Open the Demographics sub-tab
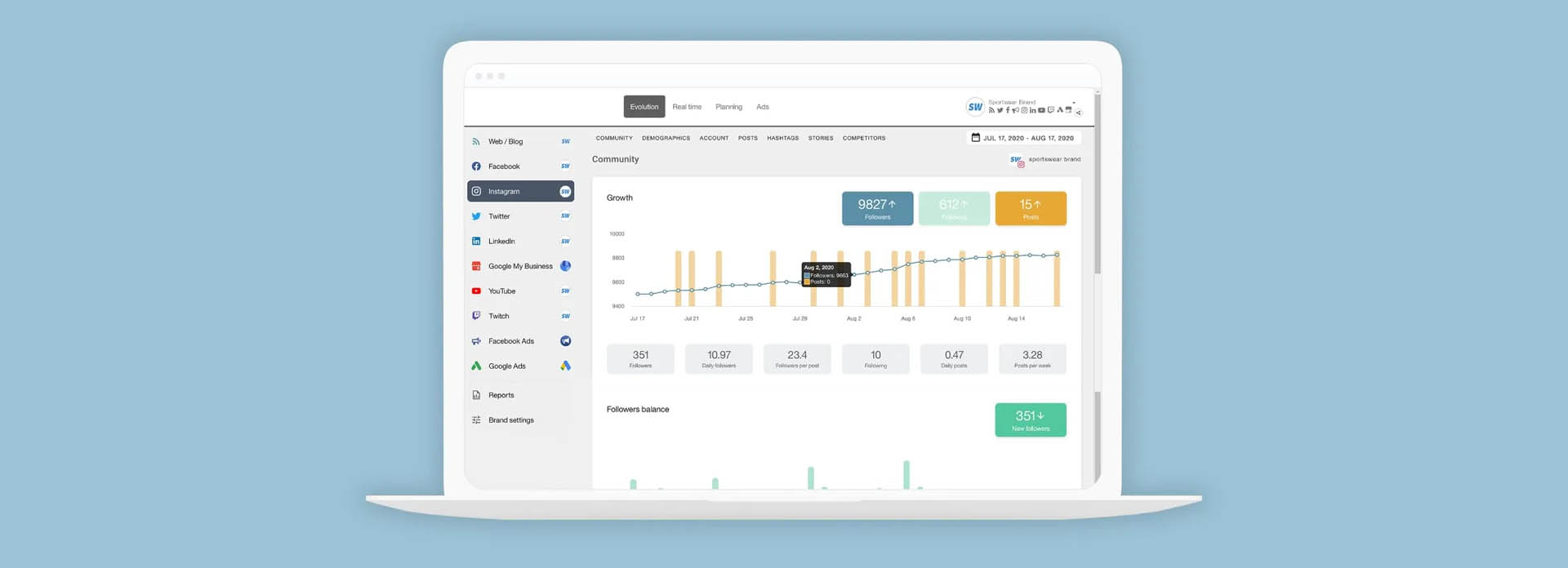Image resolution: width=1568 pixels, height=568 pixels. 666,139
